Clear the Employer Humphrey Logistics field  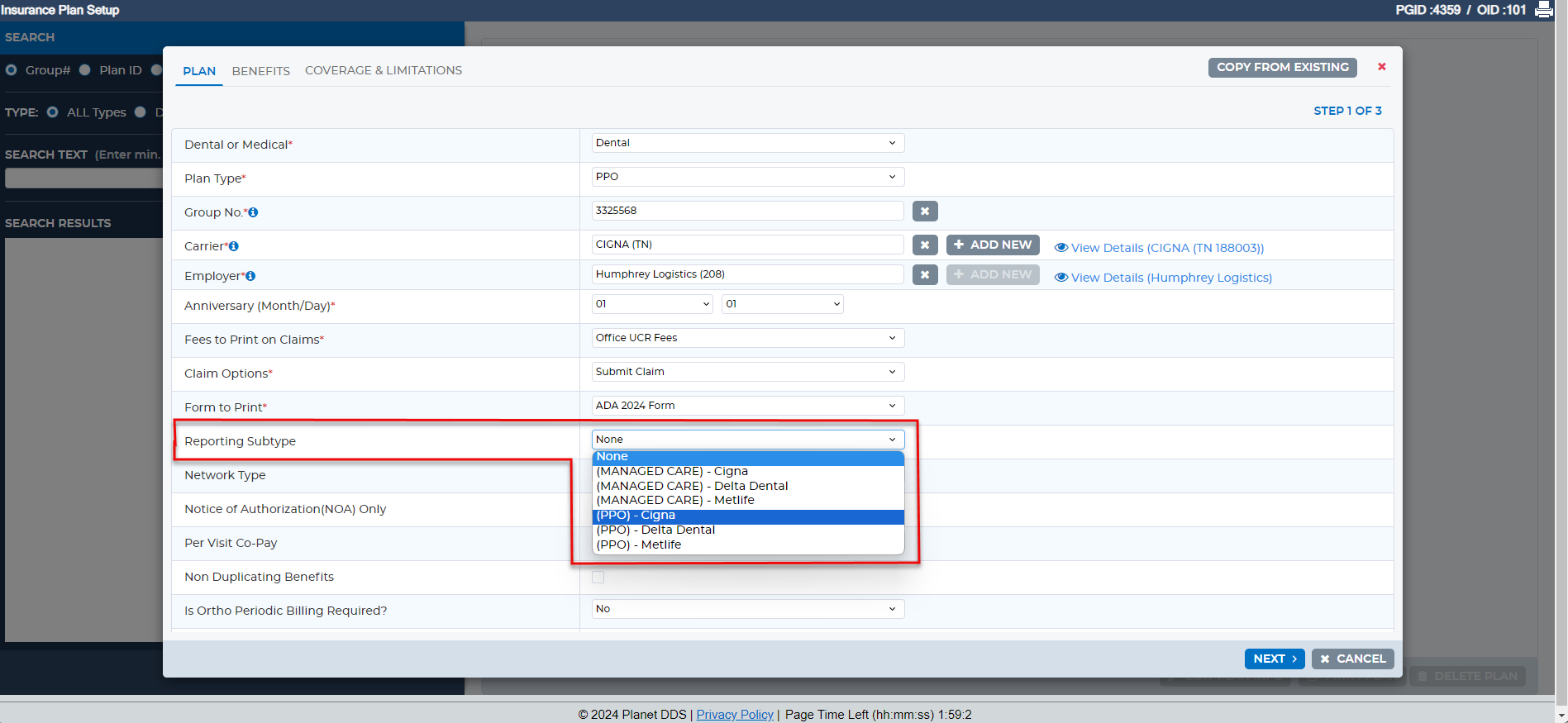coord(925,275)
